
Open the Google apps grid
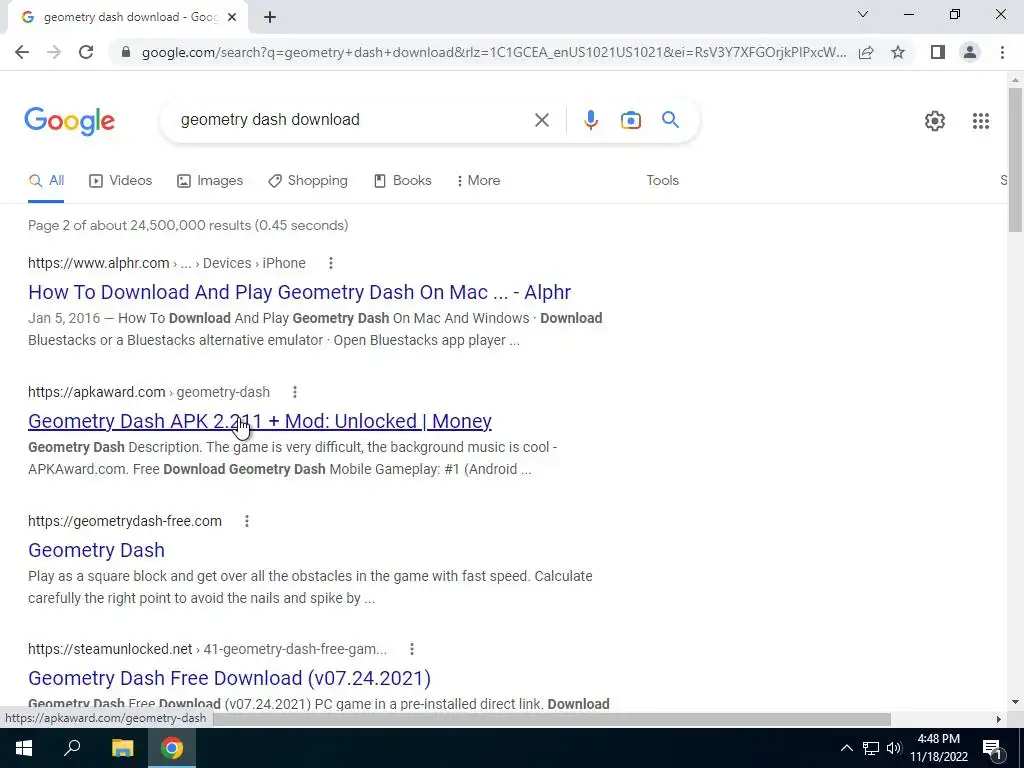(980, 121)
